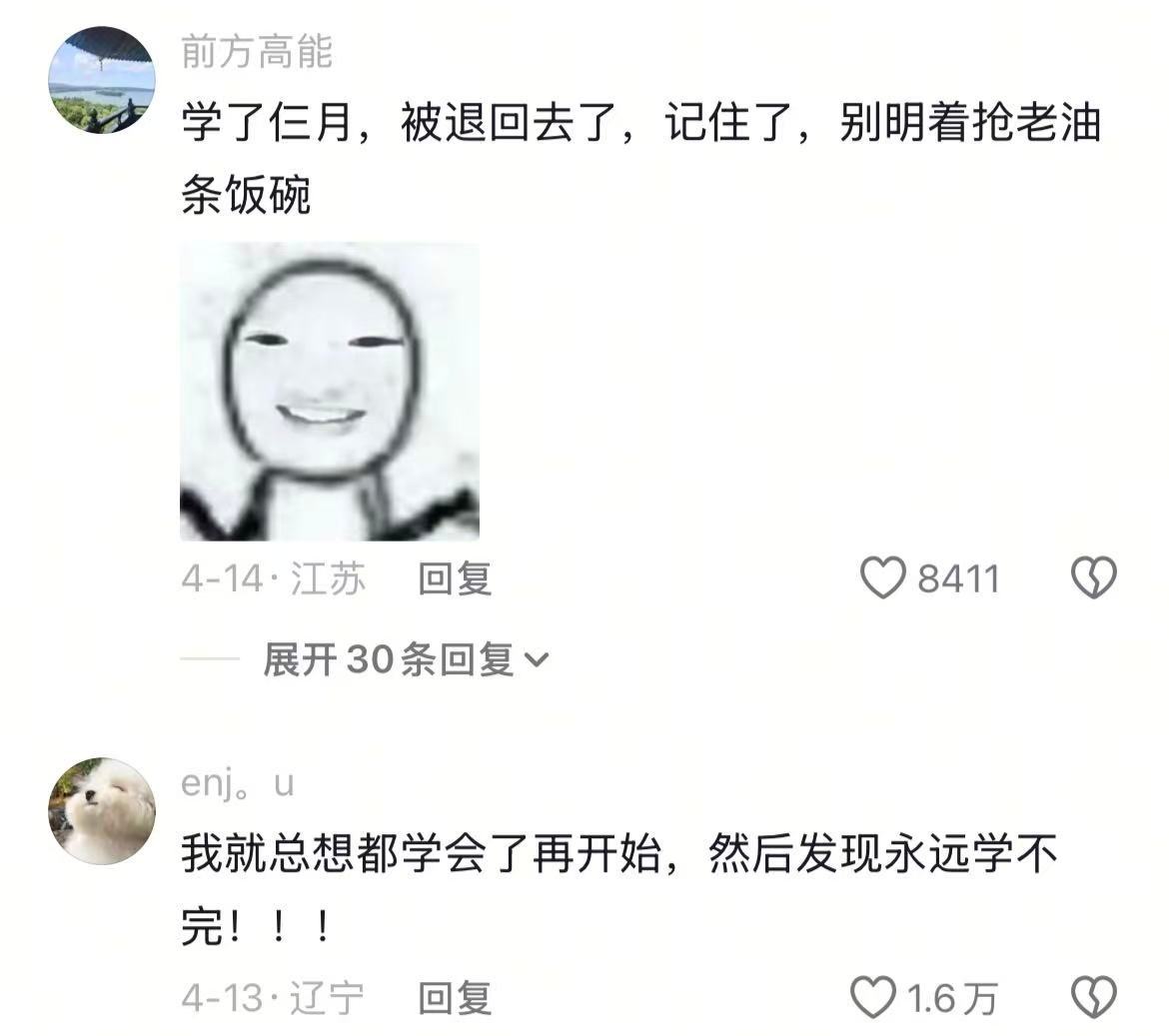
Task: Expand 30 replies with the chevron arrow
Action: [x=537, y=659]
